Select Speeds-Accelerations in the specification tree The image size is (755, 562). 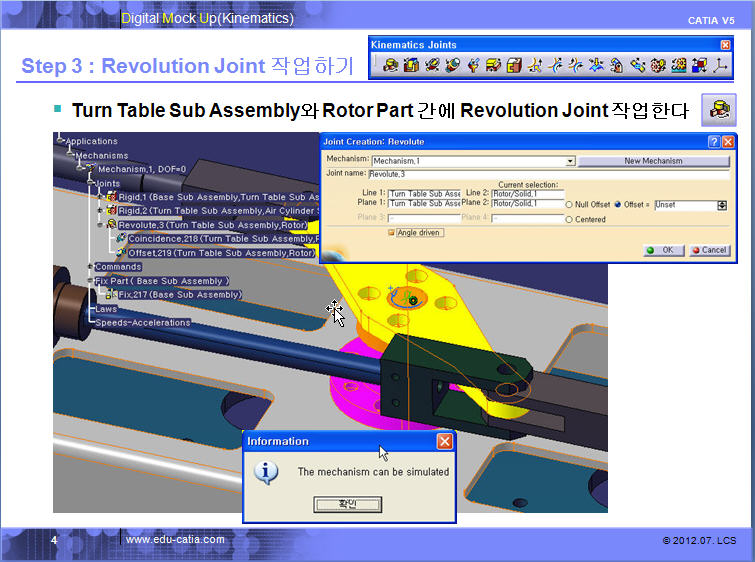tap(141, 323)
